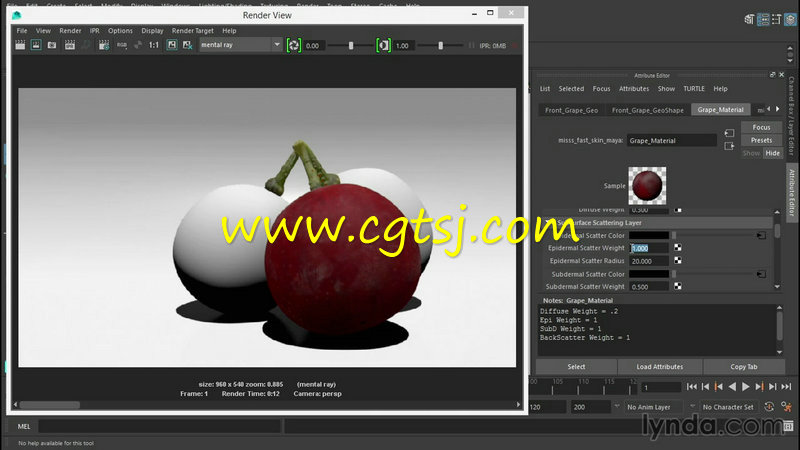This screenshot has height=450, width=800.
Task: Click the checker icon beside Epidermal Scatter Radius
Action: point(678,260)
